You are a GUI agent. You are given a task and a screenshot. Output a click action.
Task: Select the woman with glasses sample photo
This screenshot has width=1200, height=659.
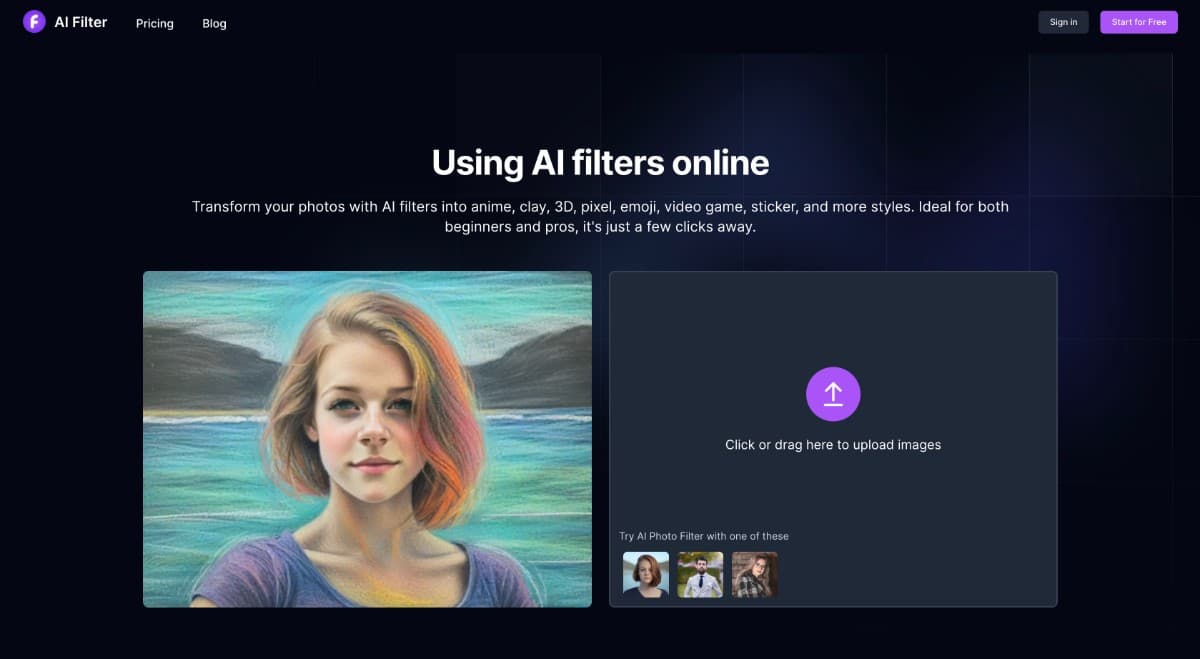click(754, 575)
